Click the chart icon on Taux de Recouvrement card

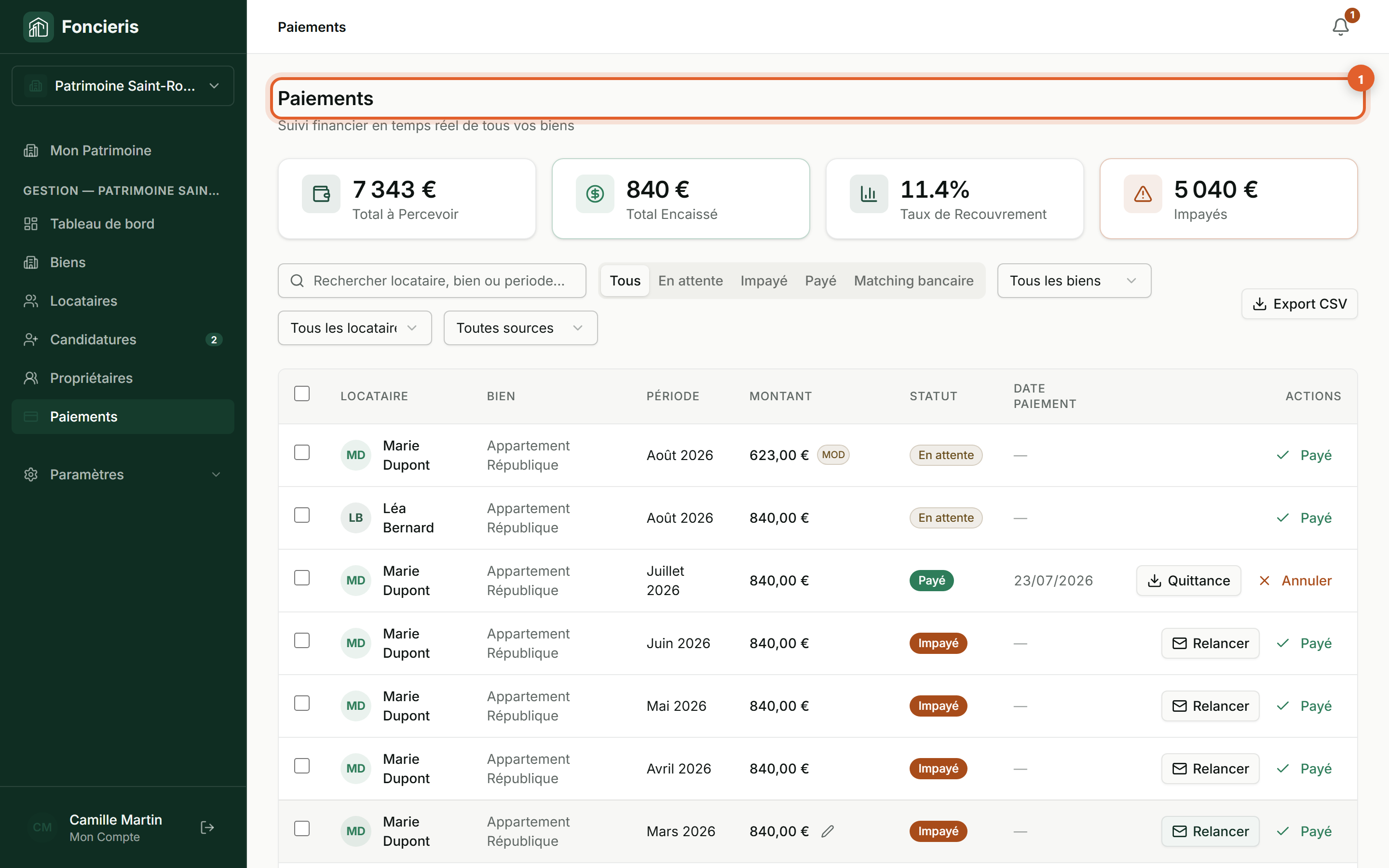point(869,194)
